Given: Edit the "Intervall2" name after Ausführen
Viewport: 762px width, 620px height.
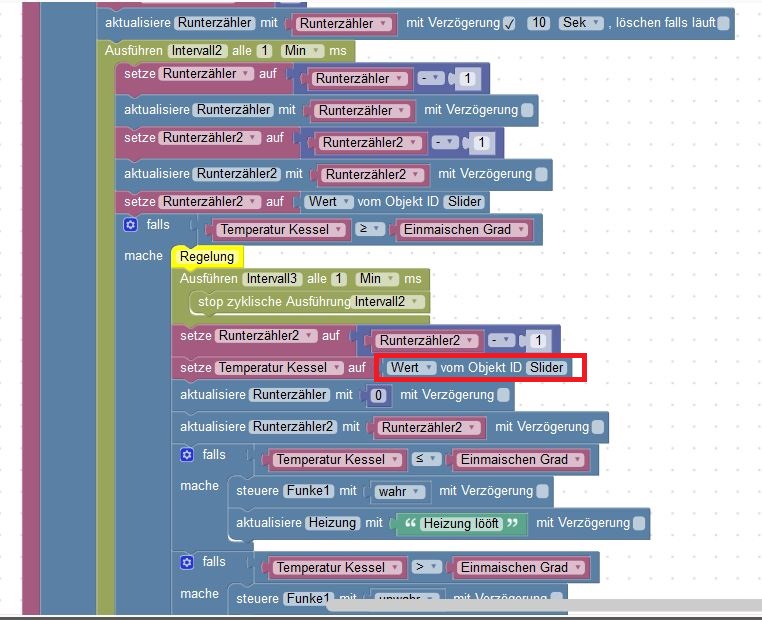Looking at the screenshot, I should point(197,51).
